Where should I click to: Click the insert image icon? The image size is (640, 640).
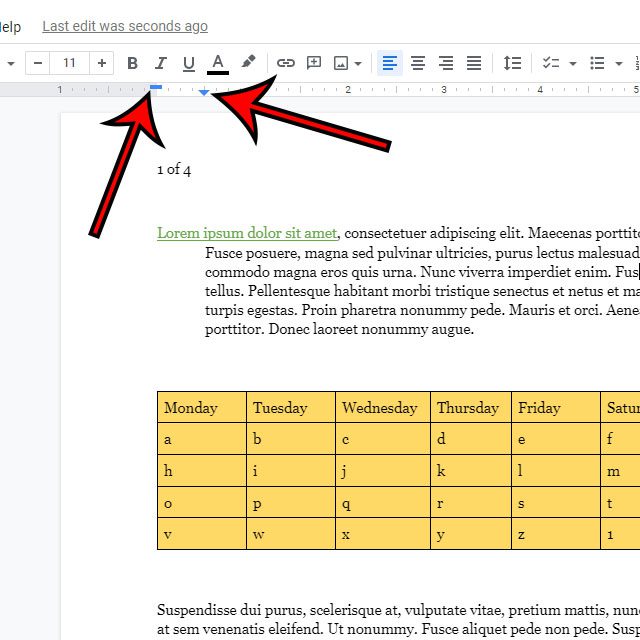pyautogui.click(x=341, y=63)
